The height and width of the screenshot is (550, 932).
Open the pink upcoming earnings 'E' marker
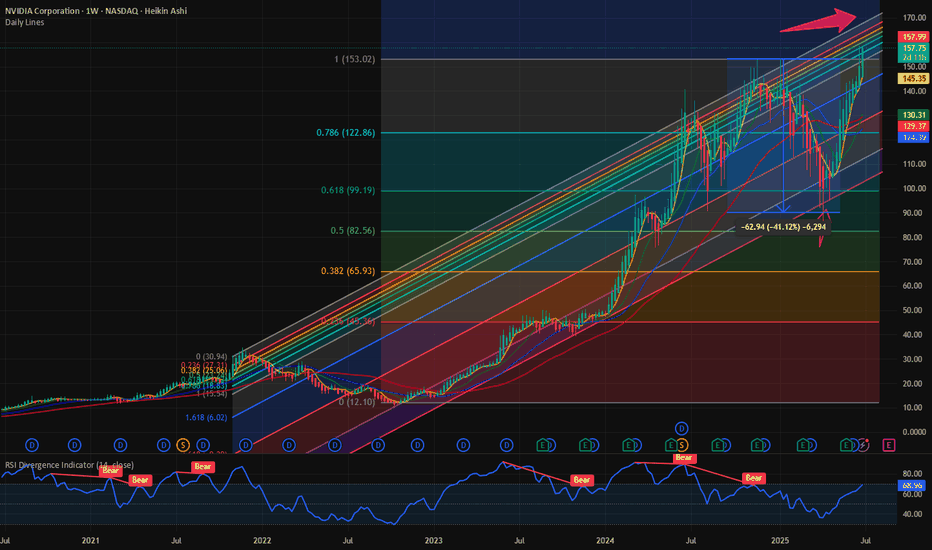pyautogui.click(x=889, y=445)
